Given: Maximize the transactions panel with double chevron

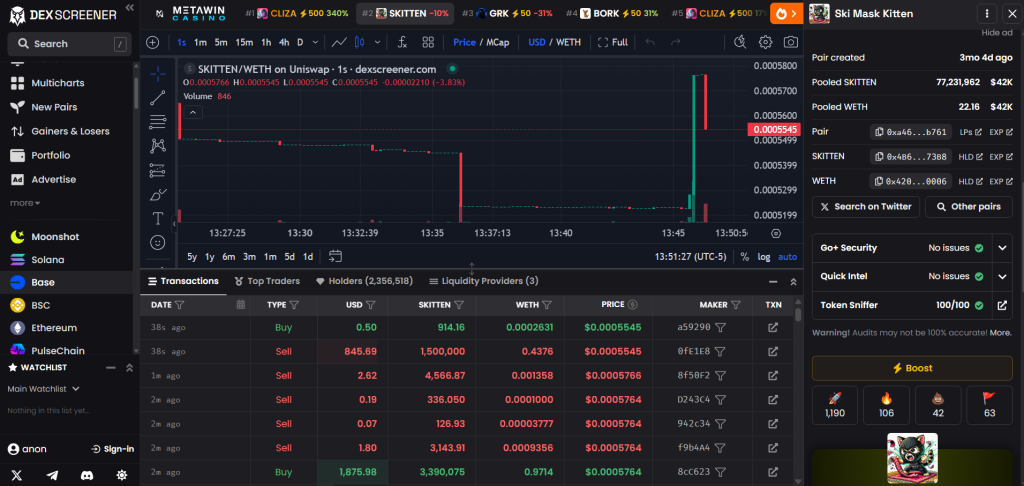Looking at the screenshot, I should tap(793, 282).
